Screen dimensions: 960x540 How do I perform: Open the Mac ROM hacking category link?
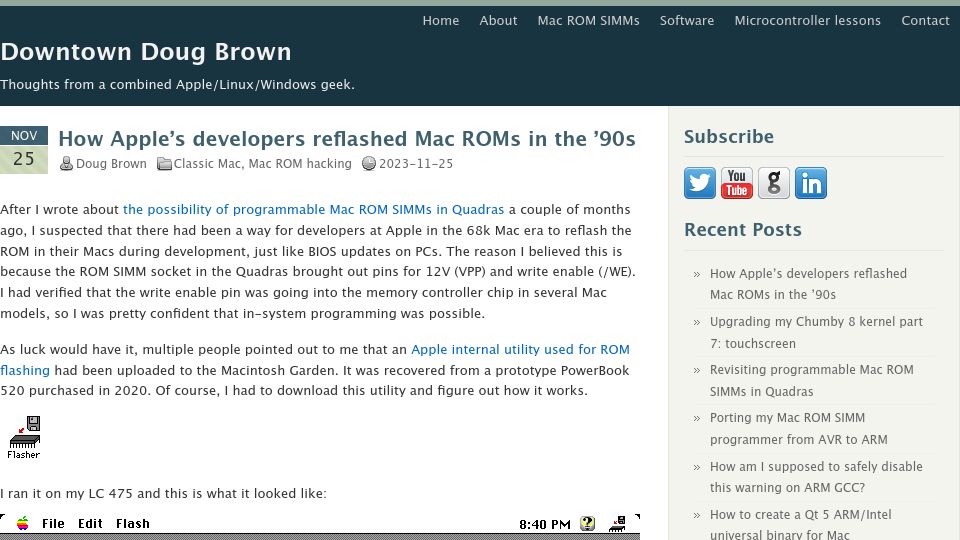(300, 164)
